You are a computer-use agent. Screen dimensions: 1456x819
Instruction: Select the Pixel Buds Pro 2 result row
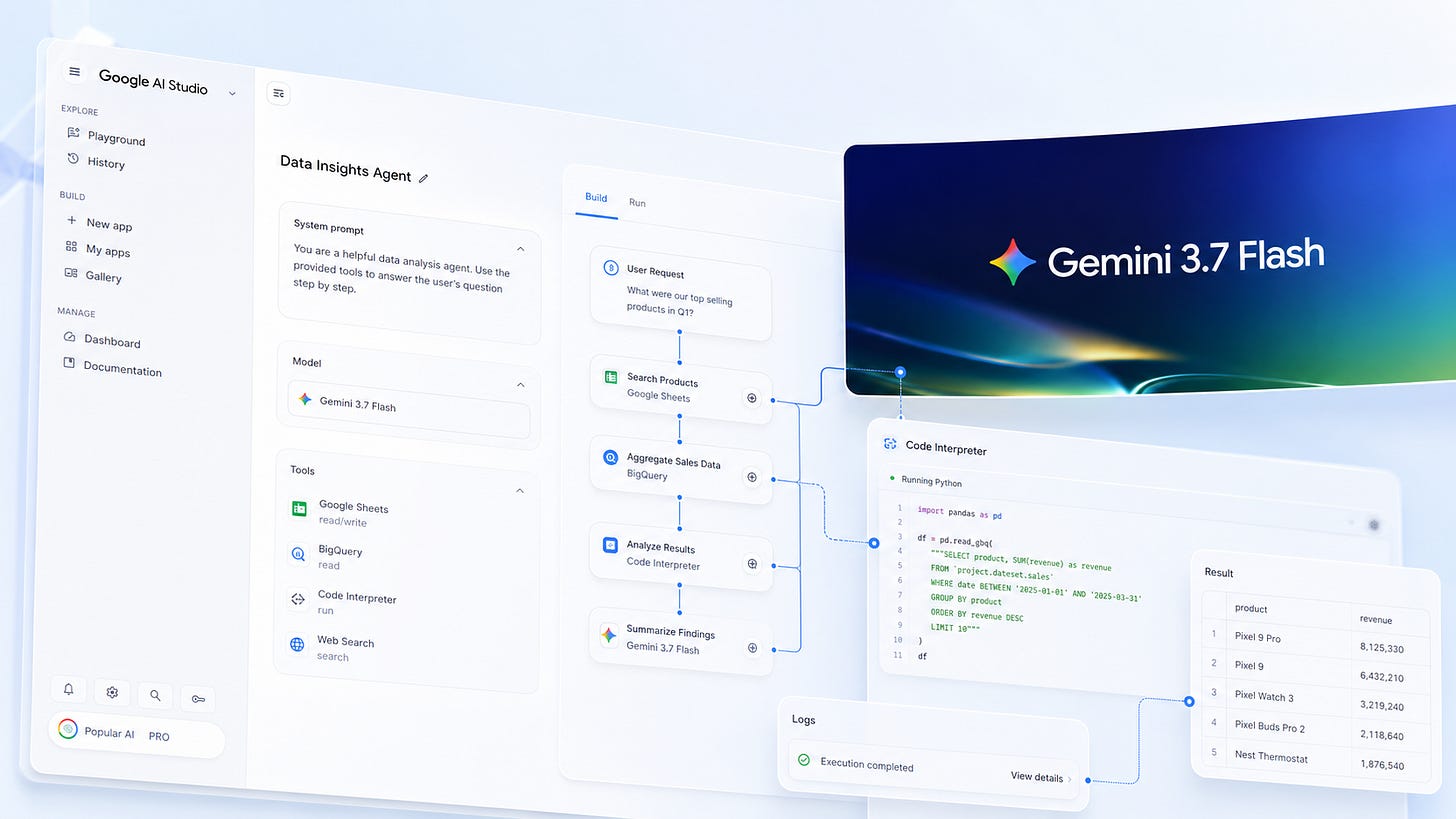[1315, 728]
